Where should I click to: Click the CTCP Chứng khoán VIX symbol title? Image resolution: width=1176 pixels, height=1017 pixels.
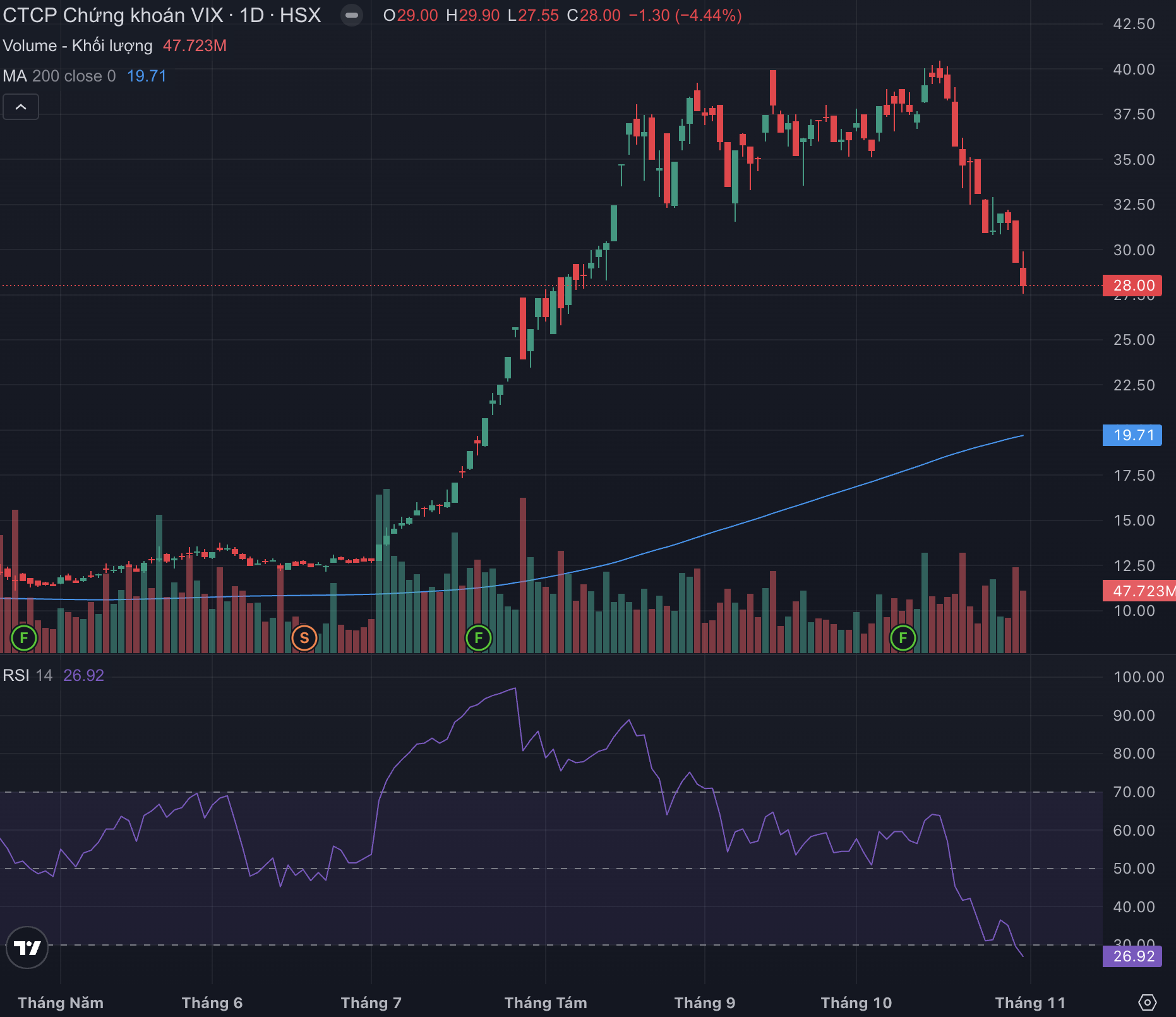coord(114,15)
